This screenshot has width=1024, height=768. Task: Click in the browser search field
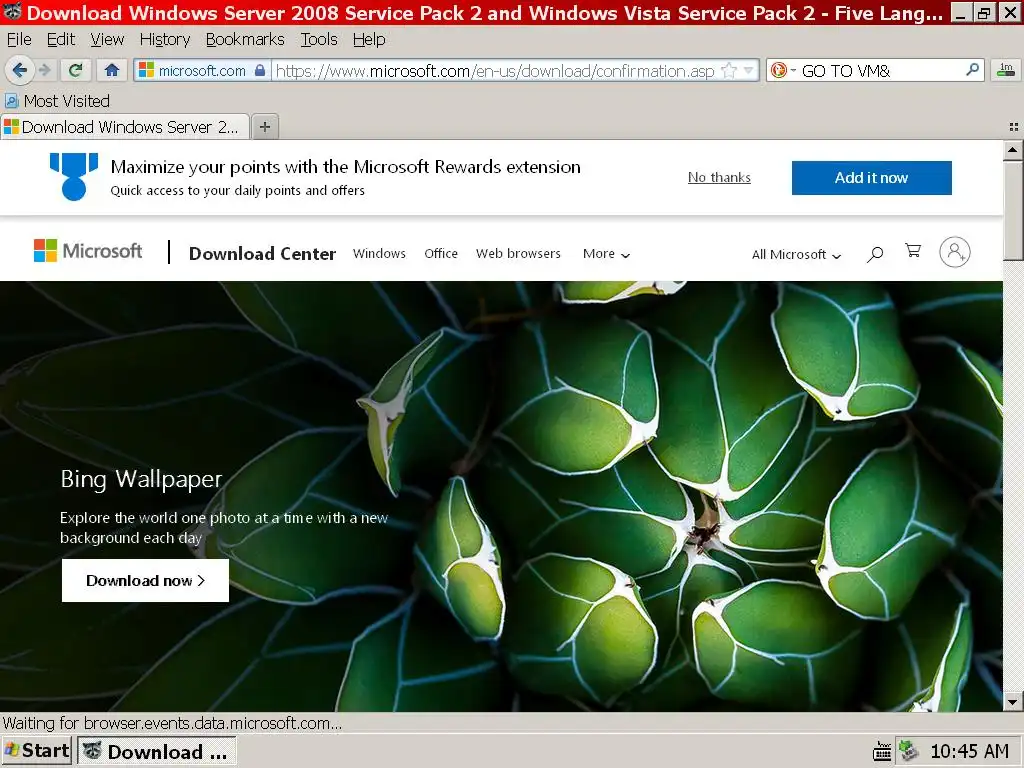click(x=880, y=71)
